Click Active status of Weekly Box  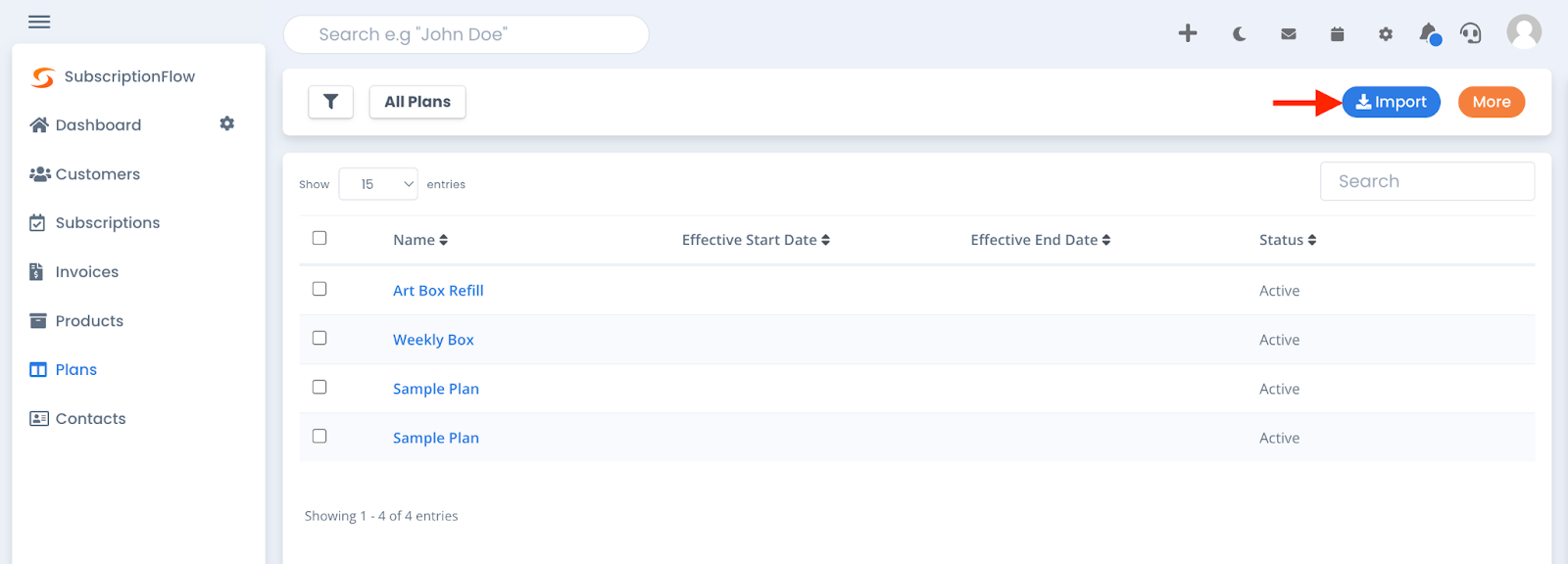pyautogui.click(x=1279, y=340)
